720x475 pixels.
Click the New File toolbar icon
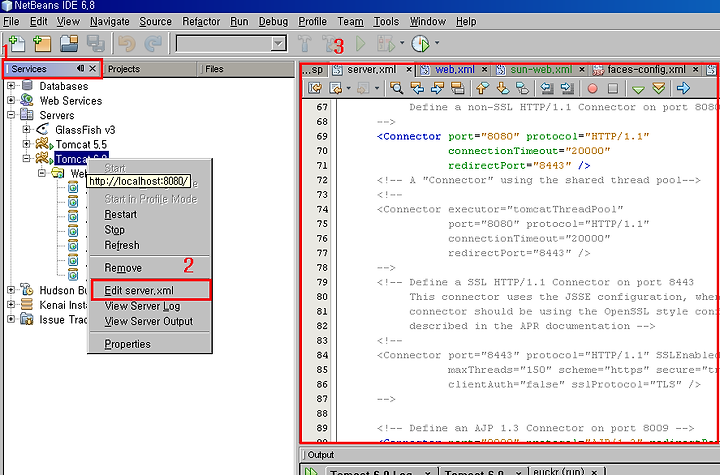click(17, 44)
